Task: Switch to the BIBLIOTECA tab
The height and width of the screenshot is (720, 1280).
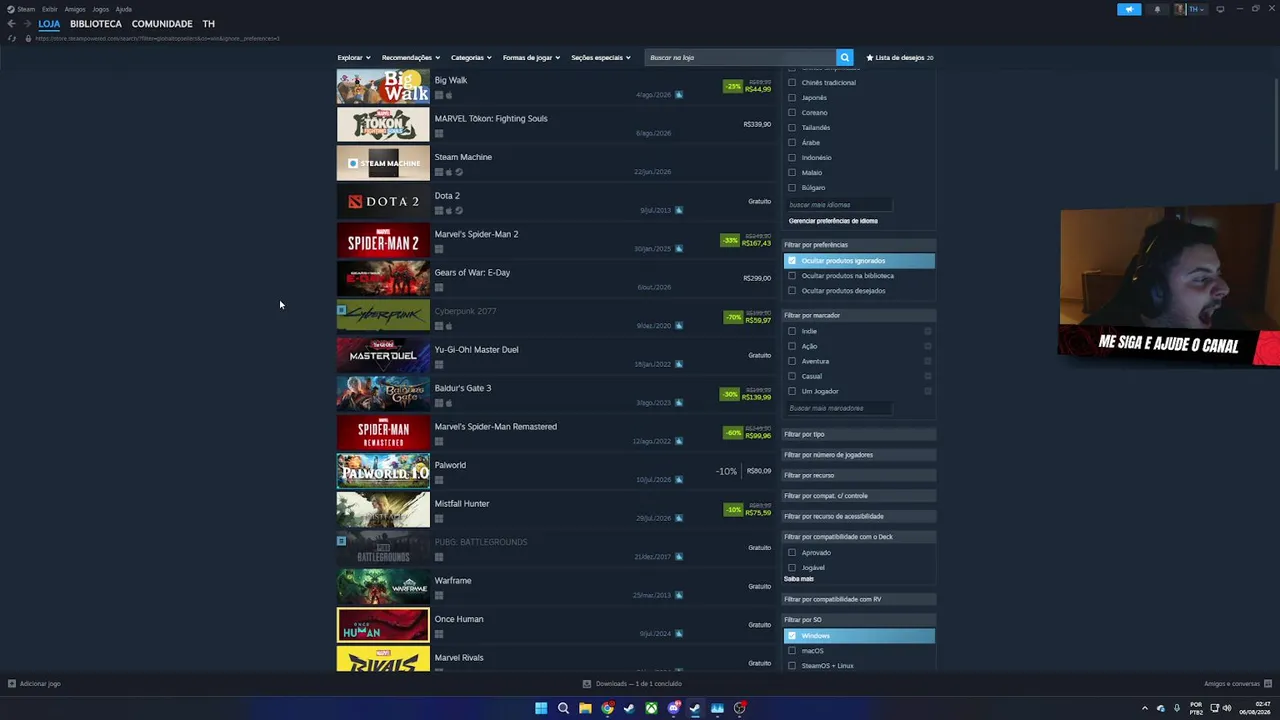Action: (96, 24)
